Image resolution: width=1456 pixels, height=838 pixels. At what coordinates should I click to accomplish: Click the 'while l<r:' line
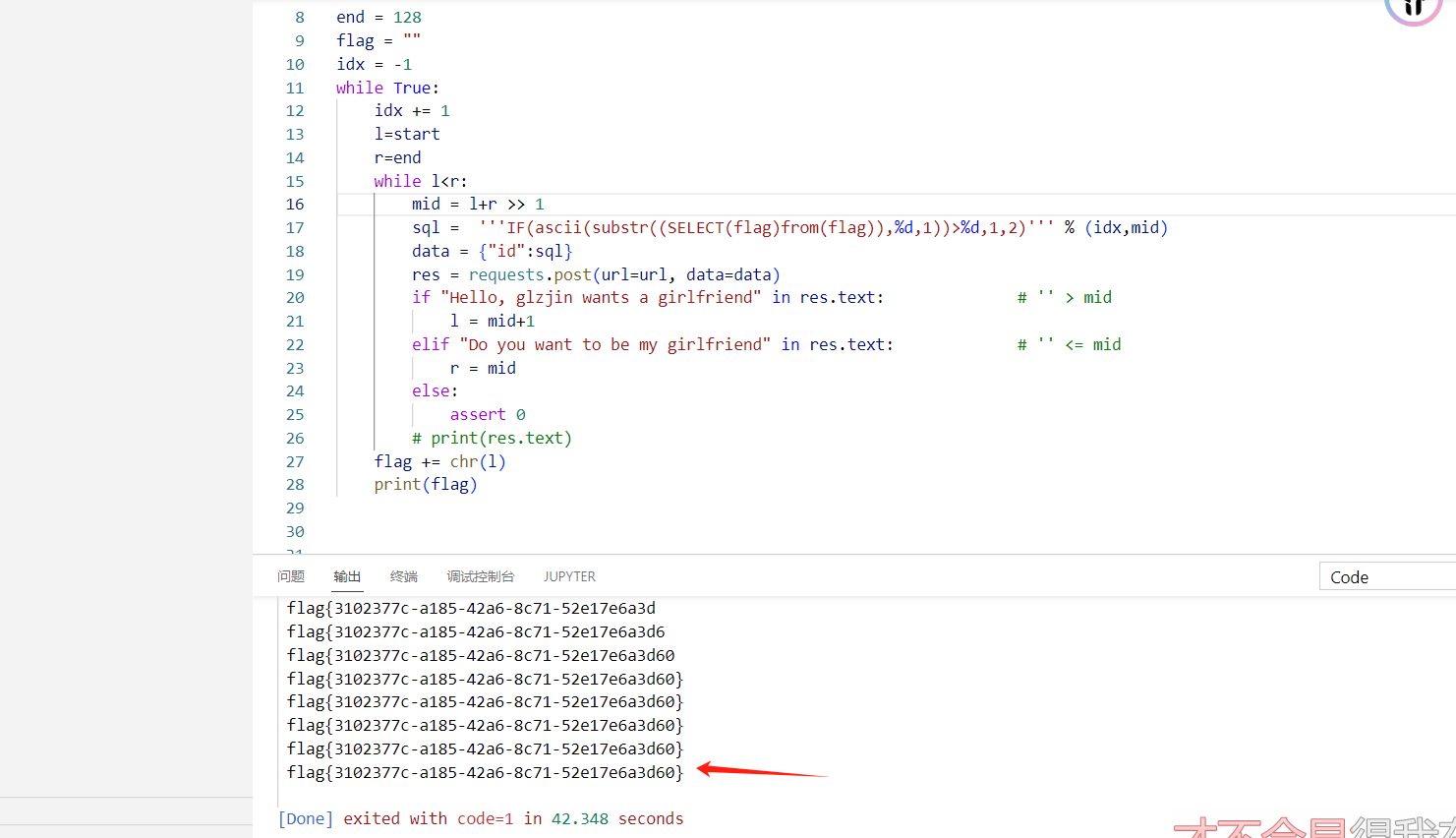(x=421, y=182)
